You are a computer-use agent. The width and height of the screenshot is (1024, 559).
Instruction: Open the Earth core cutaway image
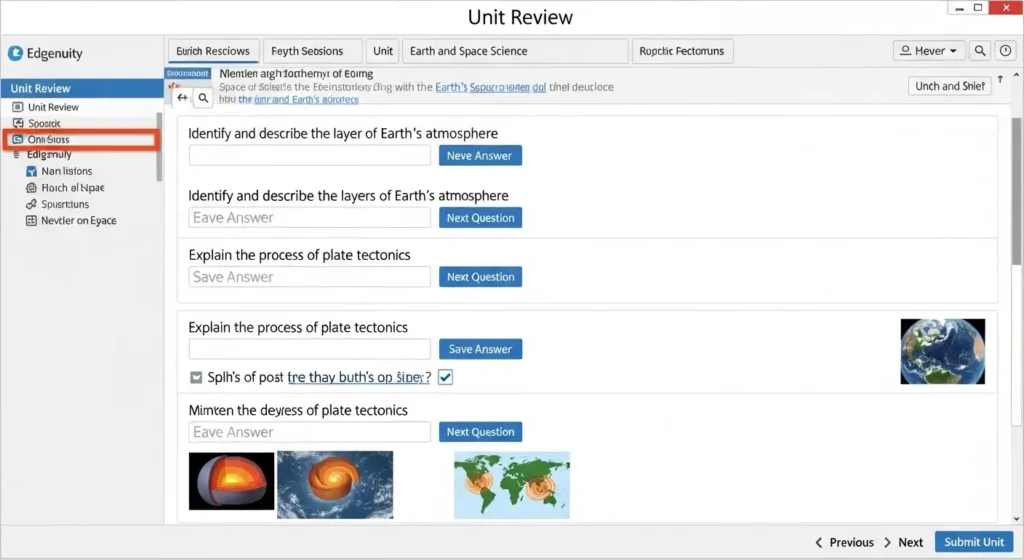click(x=231, y=481)
